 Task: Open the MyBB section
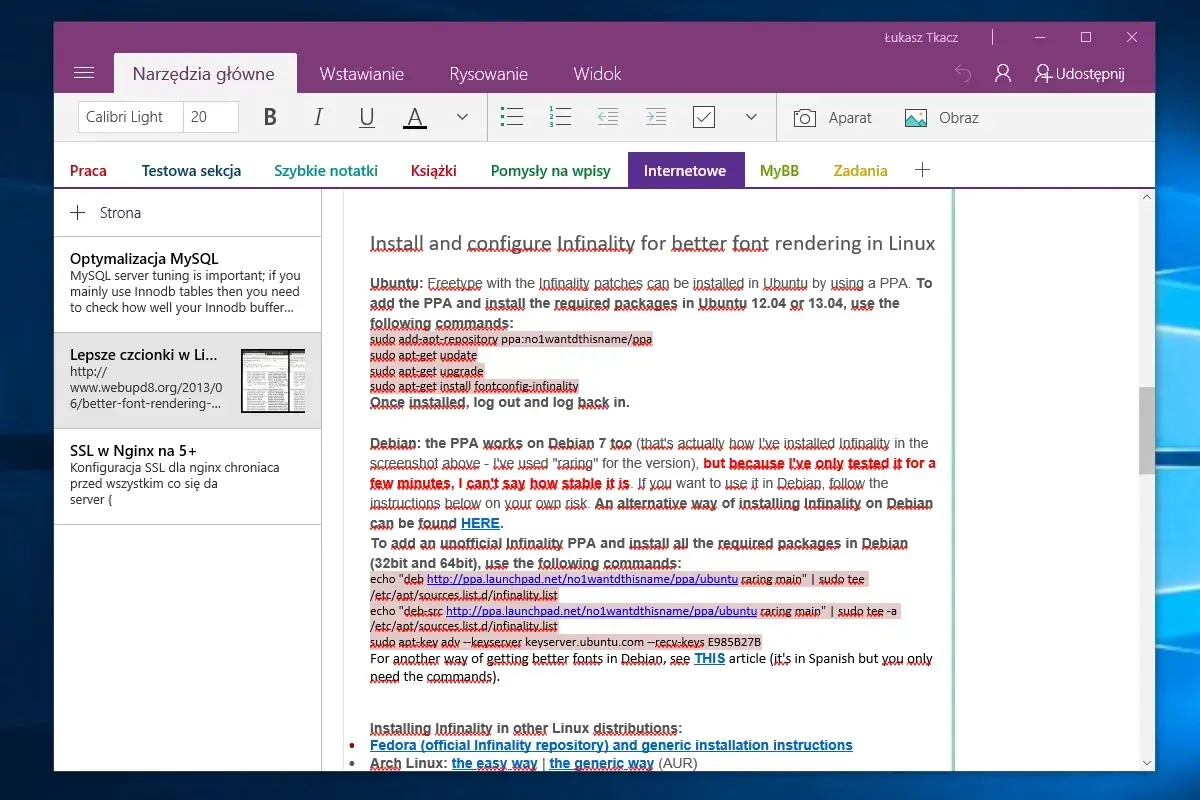click(x=780, y=170)
